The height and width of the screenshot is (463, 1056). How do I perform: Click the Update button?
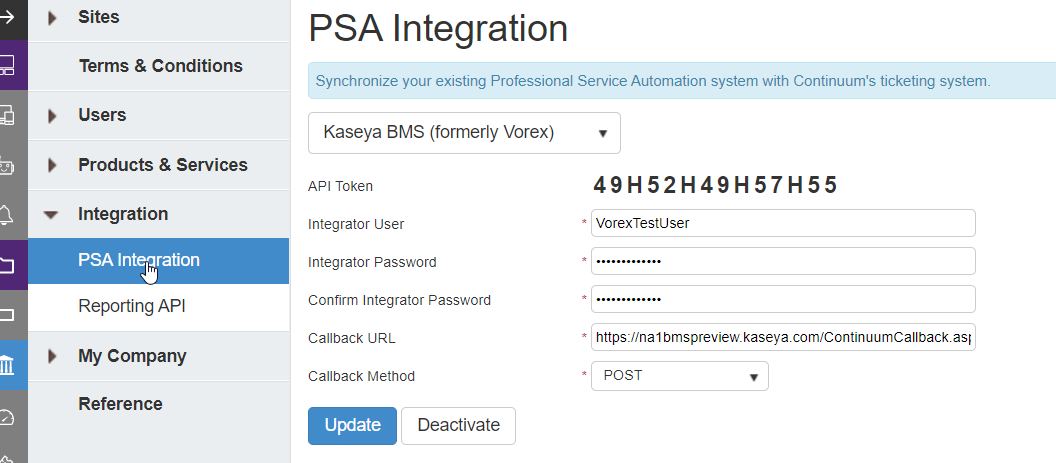pos(352,425)
